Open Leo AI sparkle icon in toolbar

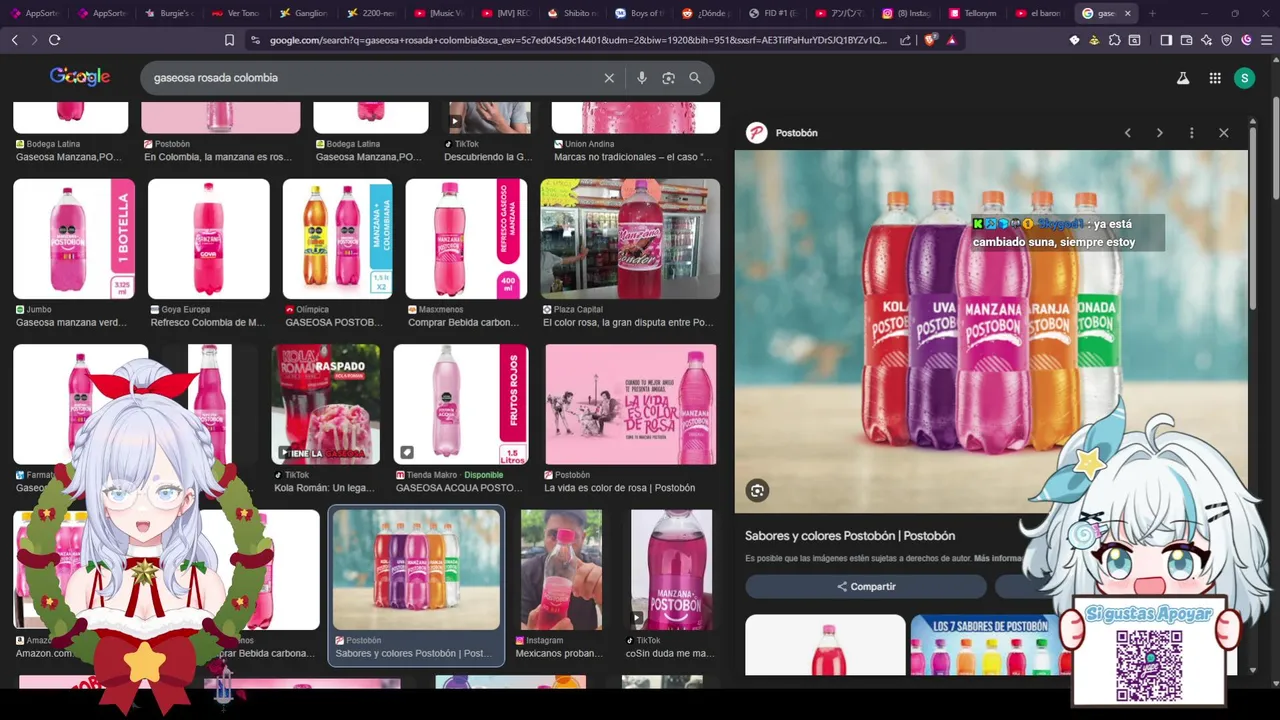tap(1206, 40)
